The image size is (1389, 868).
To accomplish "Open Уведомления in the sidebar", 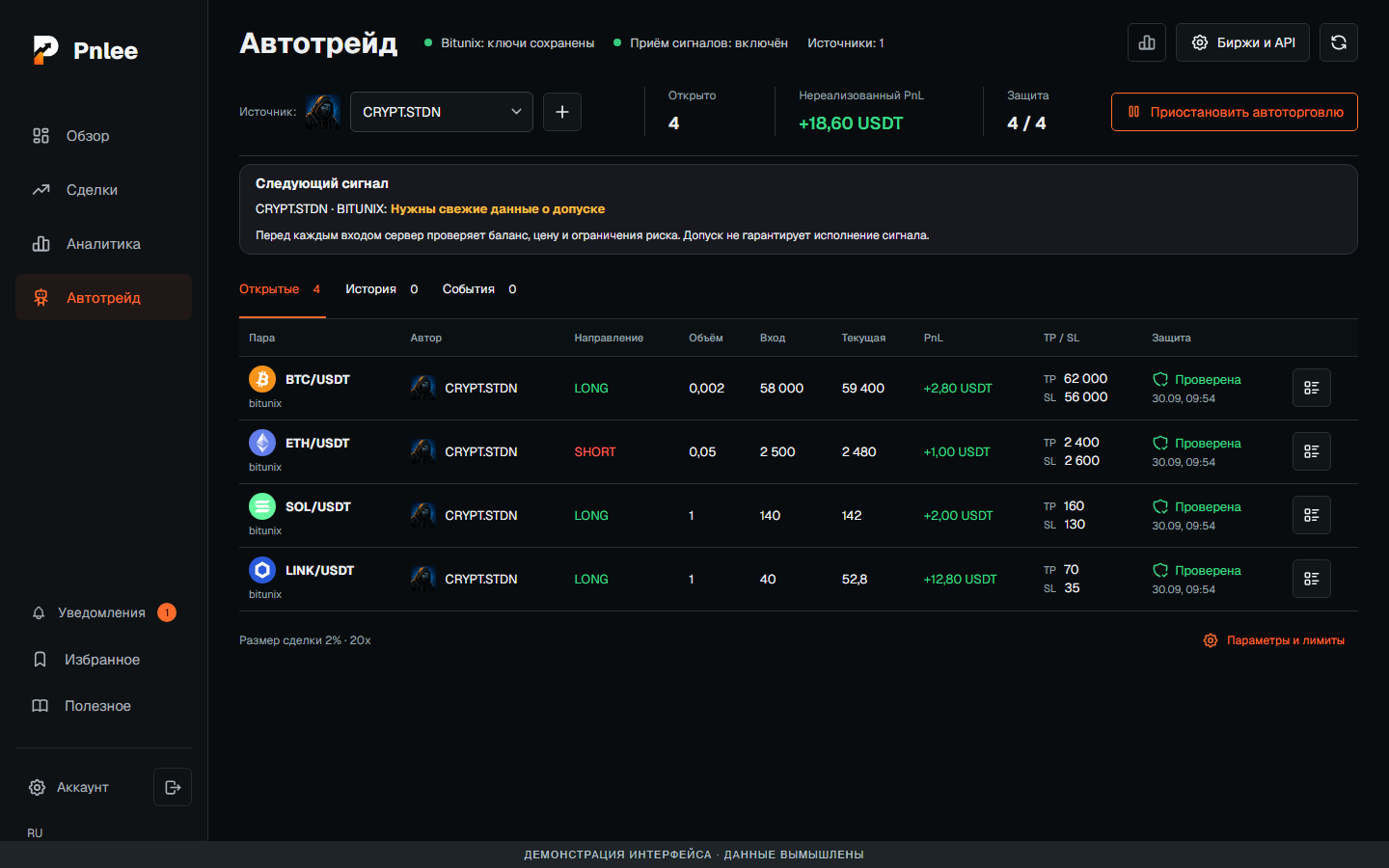I will (103, 612).
